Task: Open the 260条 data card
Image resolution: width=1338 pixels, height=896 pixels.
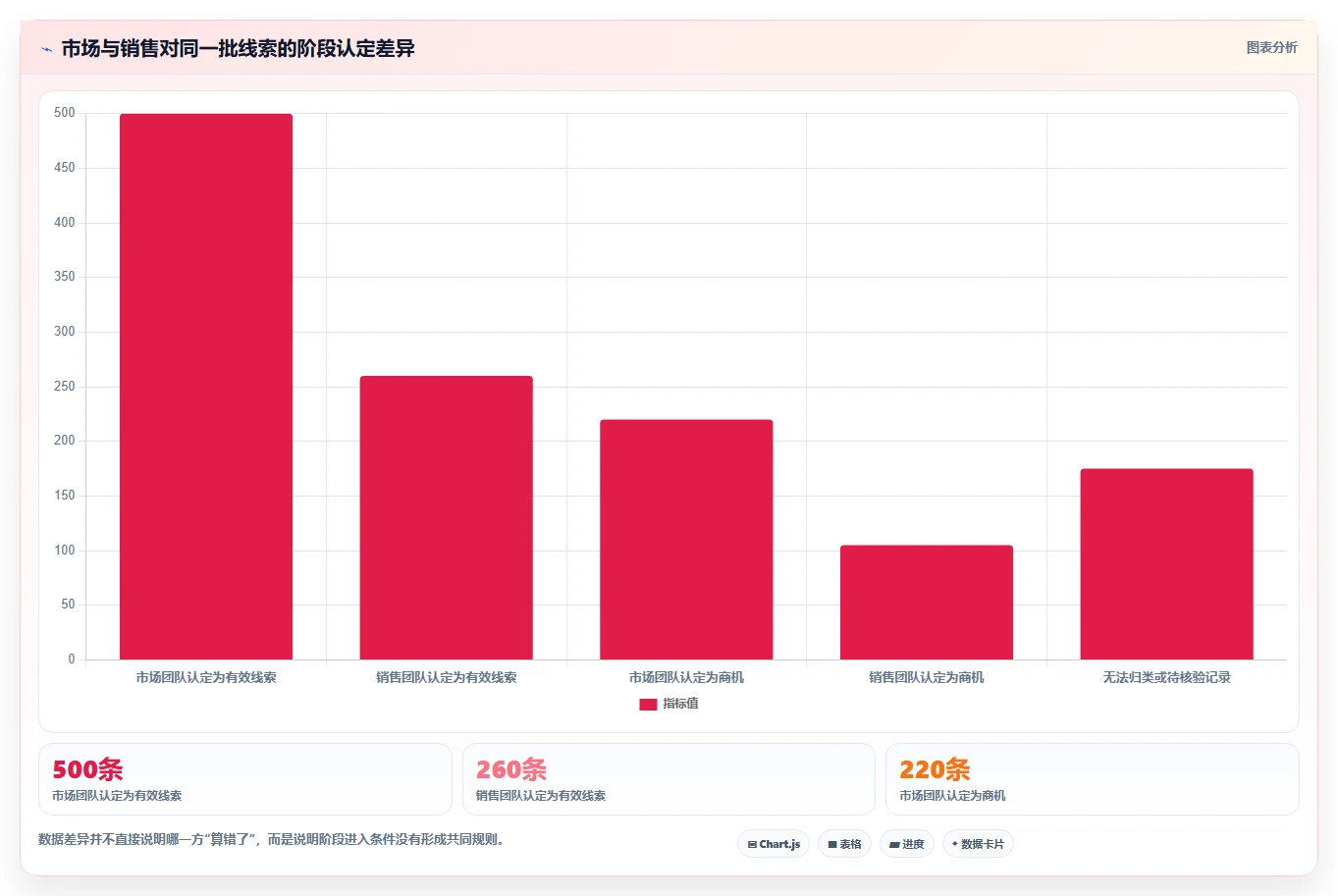Action: pyautogui.click(x=669, y=779)
